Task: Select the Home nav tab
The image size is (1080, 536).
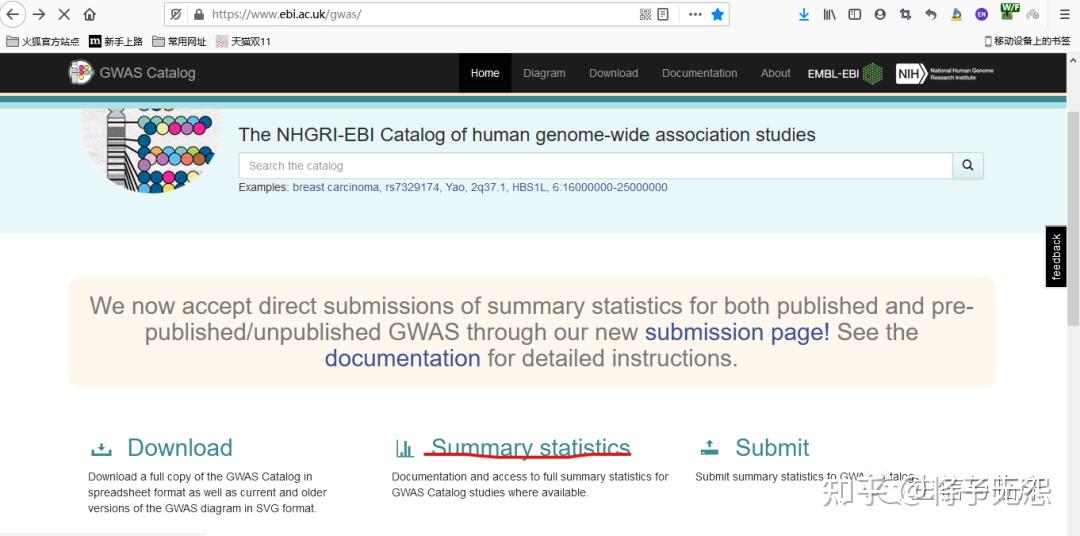Action: (485, 73)
